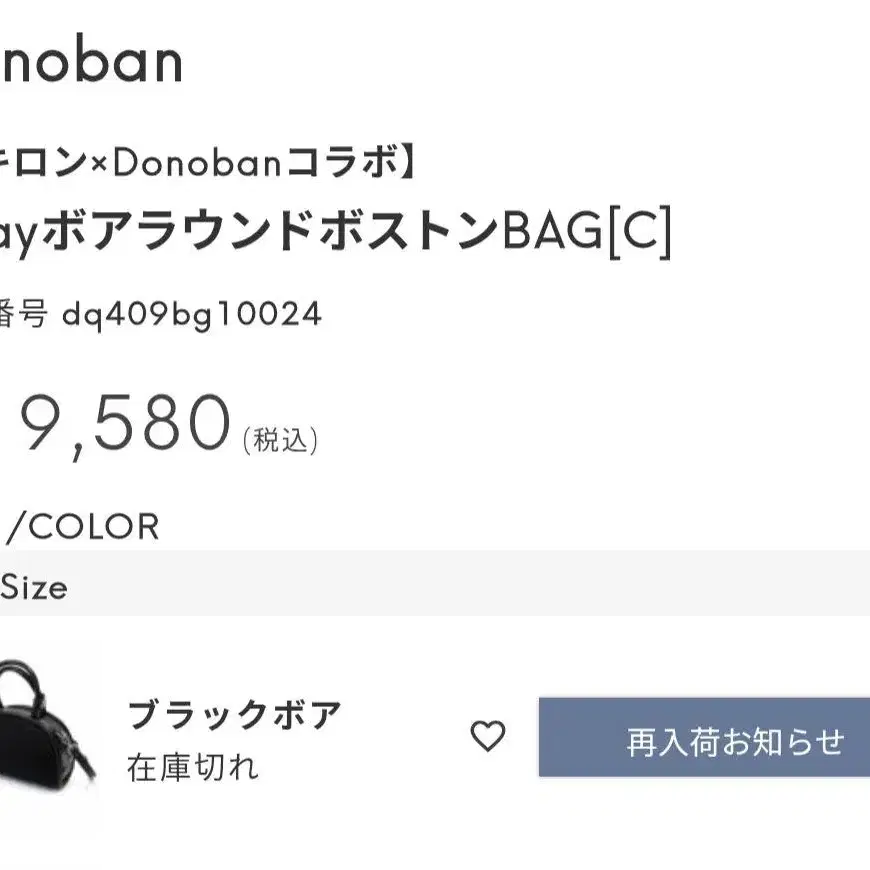Select the ブラックボア color name
This screenshot has width=870, height=870.
[x=235, y=715]
